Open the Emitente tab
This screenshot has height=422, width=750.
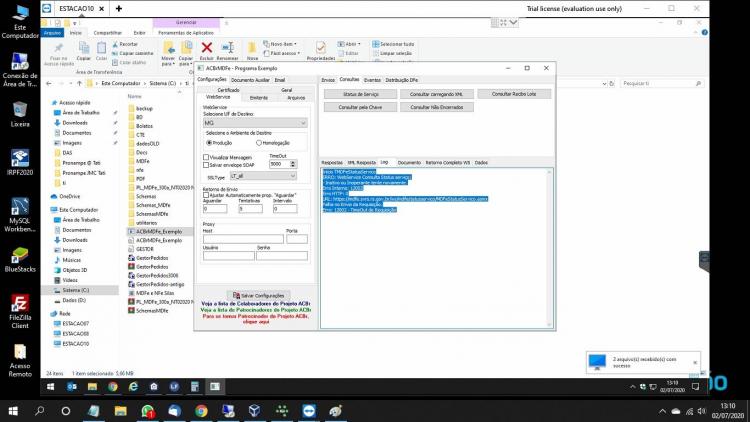point(259,98)
